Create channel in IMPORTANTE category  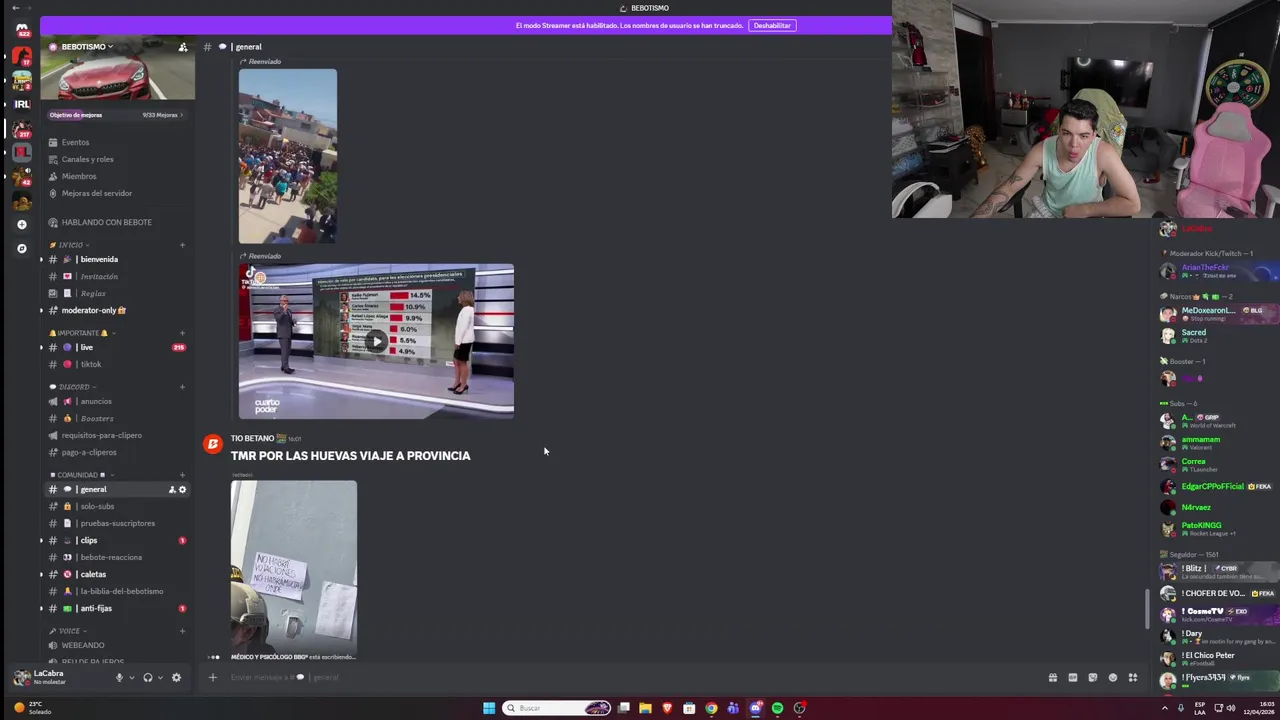pyautogui.click(x=182, y=333)
